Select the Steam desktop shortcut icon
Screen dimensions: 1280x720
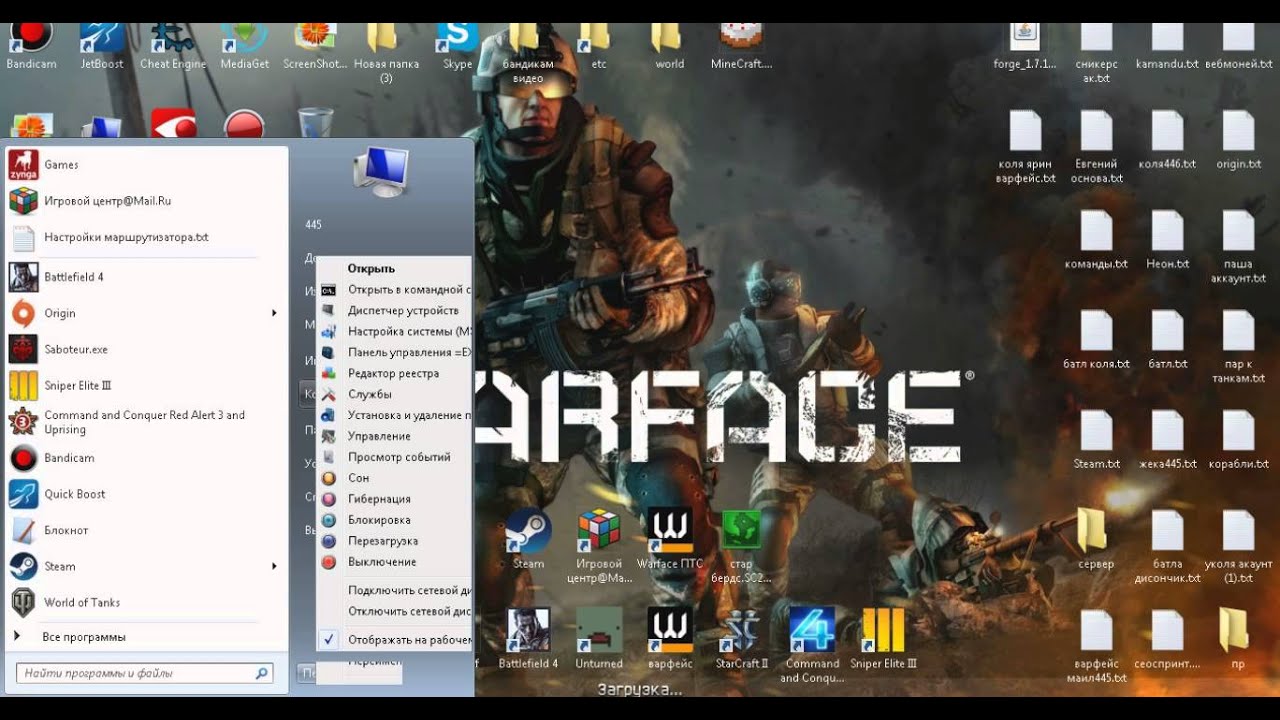(528, 539)
